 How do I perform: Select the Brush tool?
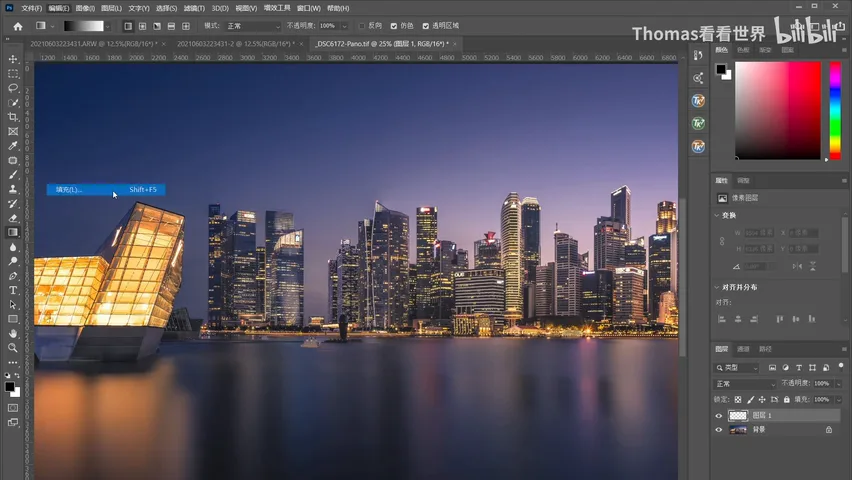(13, 175)
